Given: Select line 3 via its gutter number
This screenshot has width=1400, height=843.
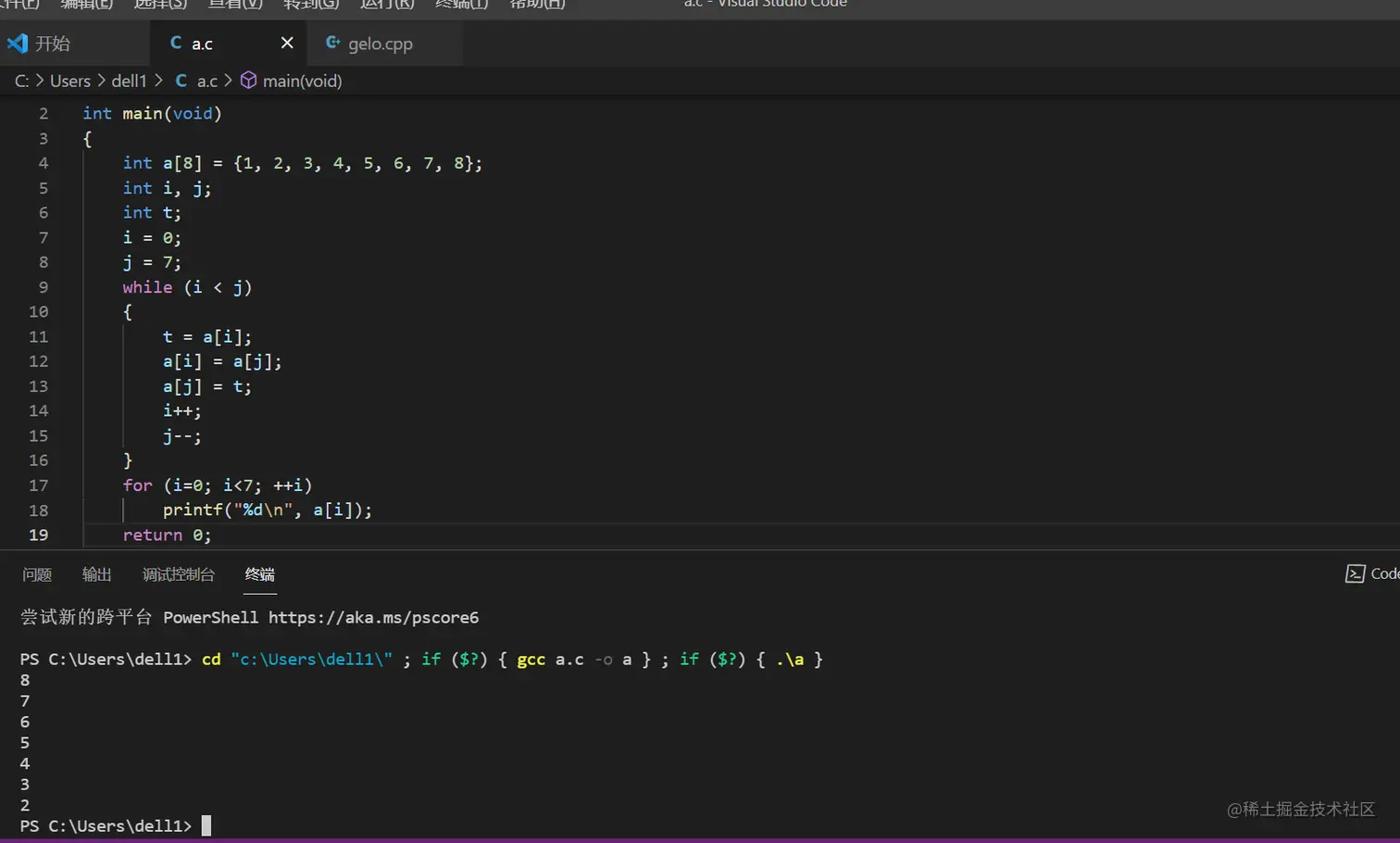Looking at the screenshot, I should [44, 139].
